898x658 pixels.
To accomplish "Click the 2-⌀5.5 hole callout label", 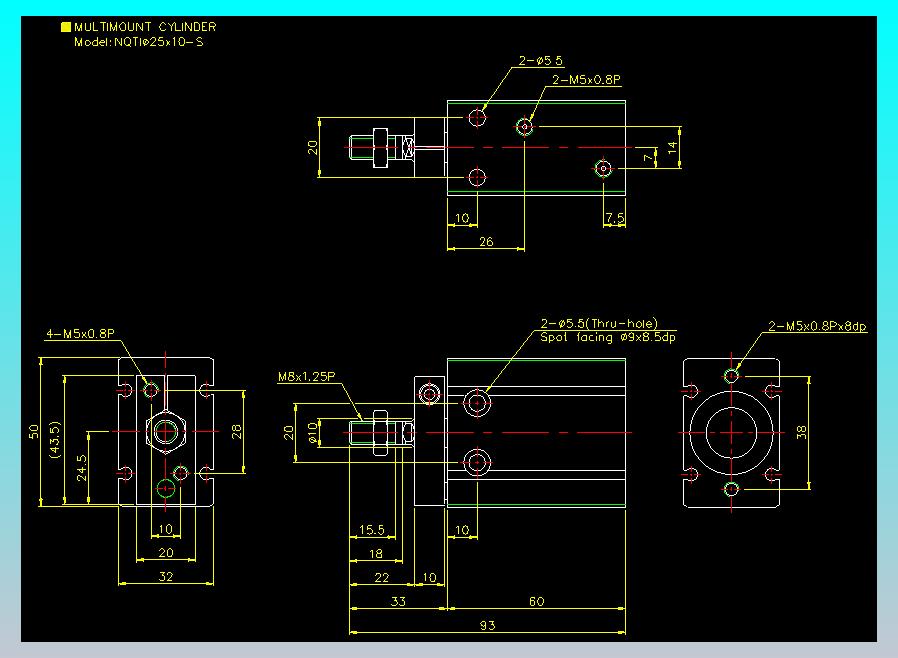I will tap(541, 61).
